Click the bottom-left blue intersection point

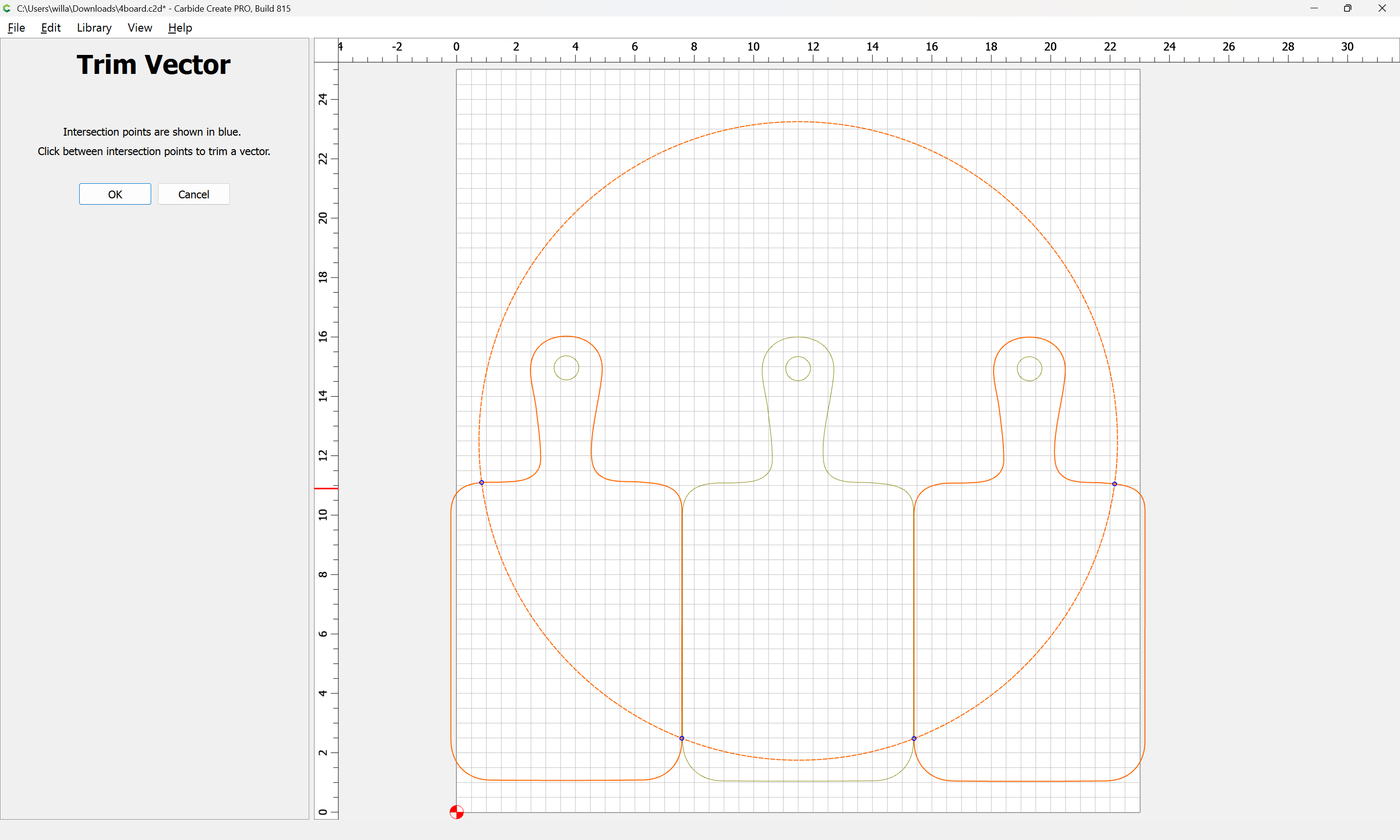pos(682,738)
